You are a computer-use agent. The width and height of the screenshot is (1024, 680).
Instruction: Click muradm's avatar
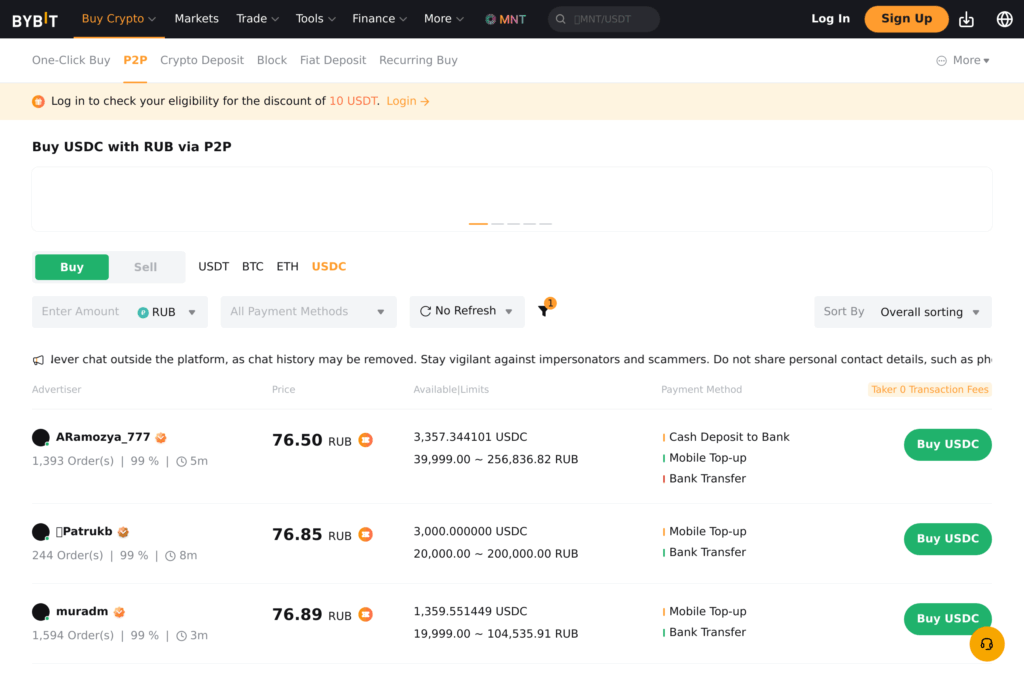click(x=40, y=612)
